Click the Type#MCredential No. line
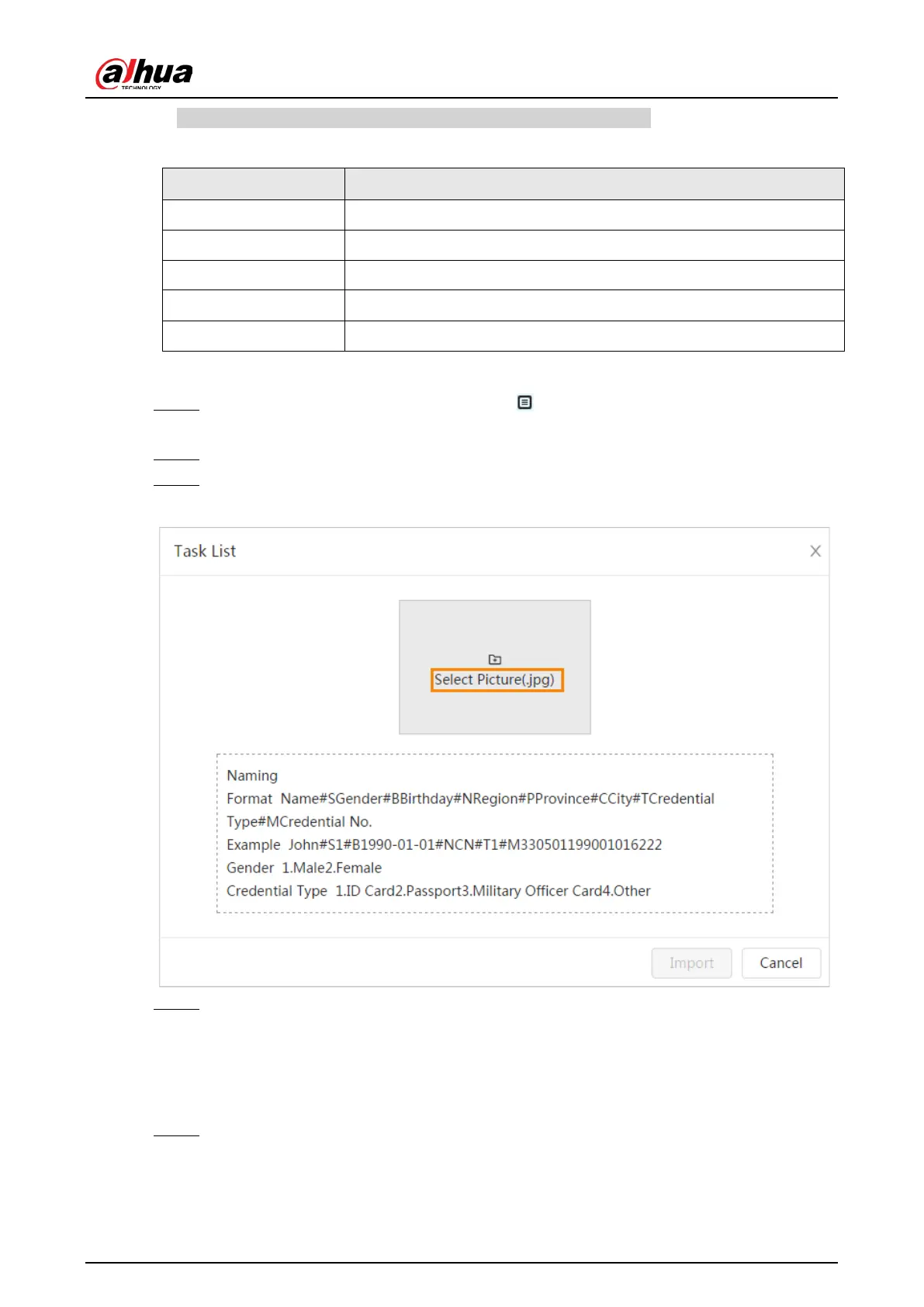Image resolution: width=924 pixels, height=1307 pixels. [299, 821]
